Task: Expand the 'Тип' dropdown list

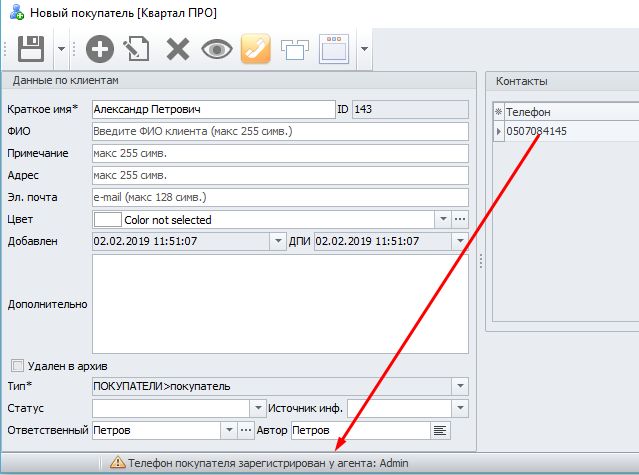Action: click(459, 386)
